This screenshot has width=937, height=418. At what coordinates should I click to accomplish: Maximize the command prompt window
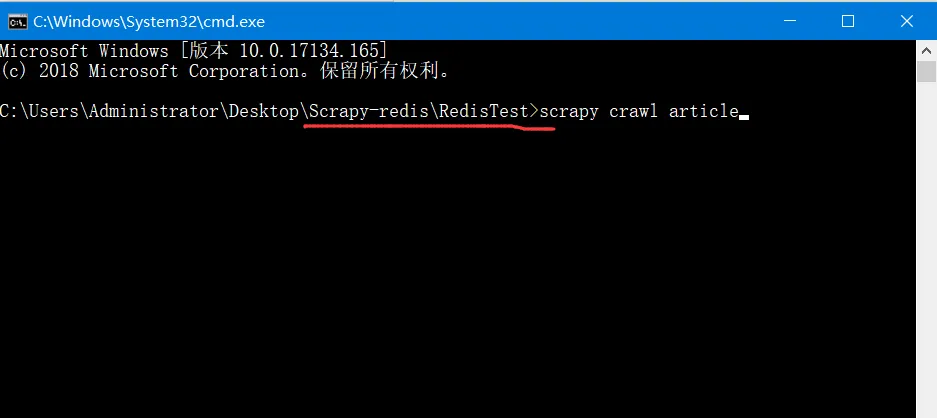click(847, 22)
